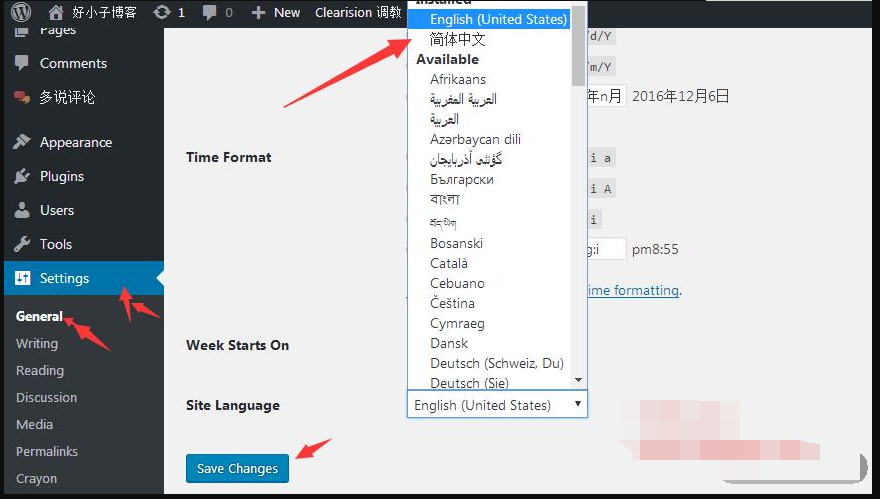Open the Permalinks settings submenu
This screenshot has width=880, height=499.
tap(46, 451)
